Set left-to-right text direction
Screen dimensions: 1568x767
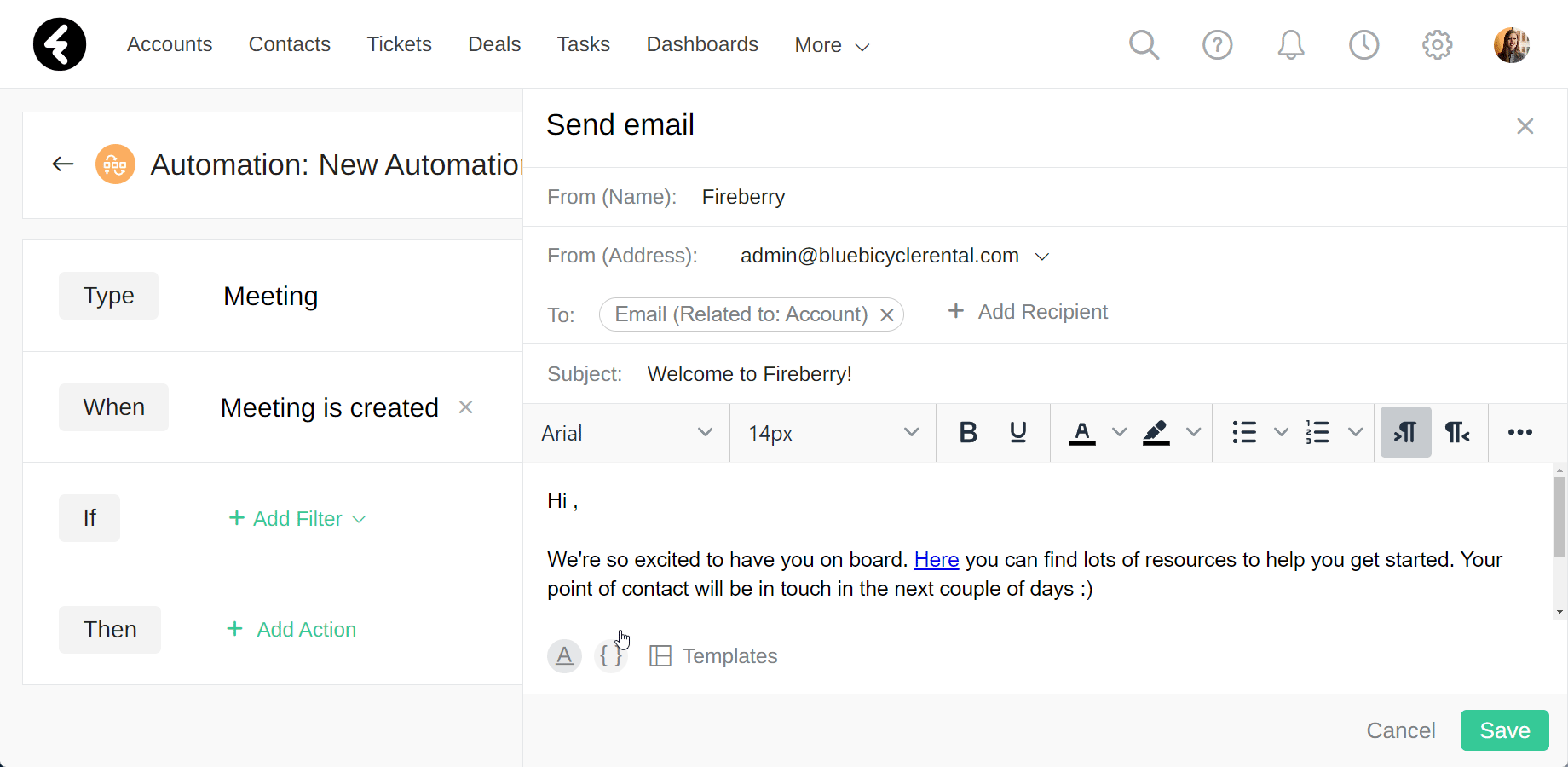coord(1406,433)
